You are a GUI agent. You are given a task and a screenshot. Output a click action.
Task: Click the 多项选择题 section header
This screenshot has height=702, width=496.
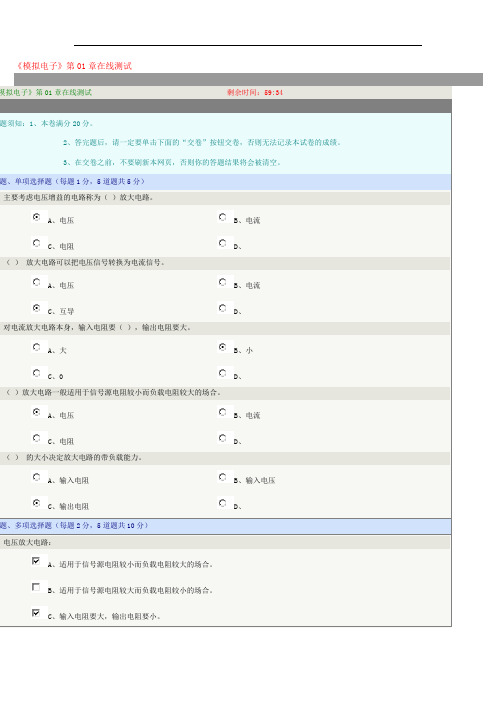[74, 525]
